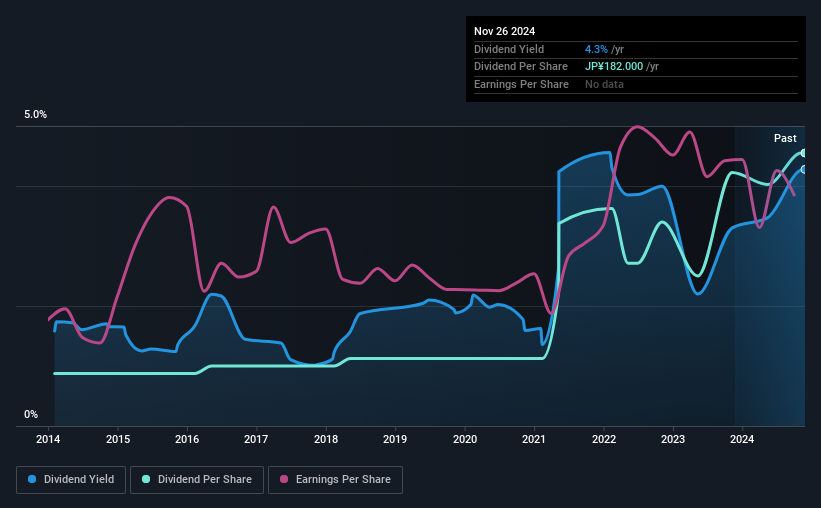
Task: Select the 2014 label on the x-axis
Action: pos(48,439)
